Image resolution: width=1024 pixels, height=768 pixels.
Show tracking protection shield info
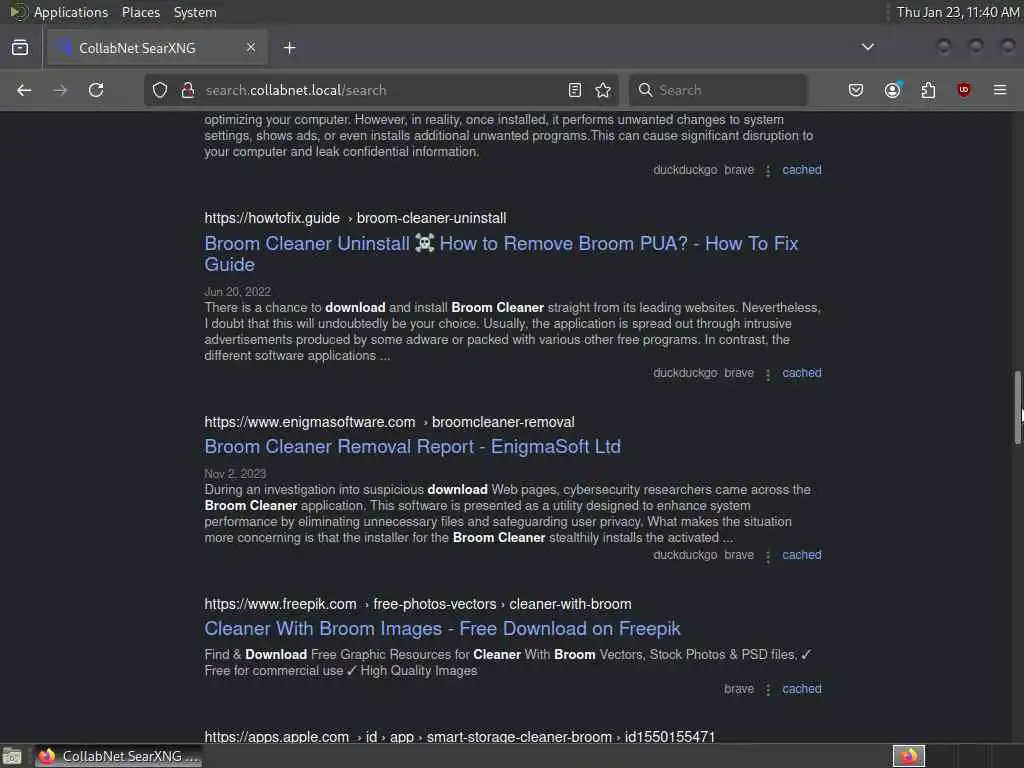160,90
